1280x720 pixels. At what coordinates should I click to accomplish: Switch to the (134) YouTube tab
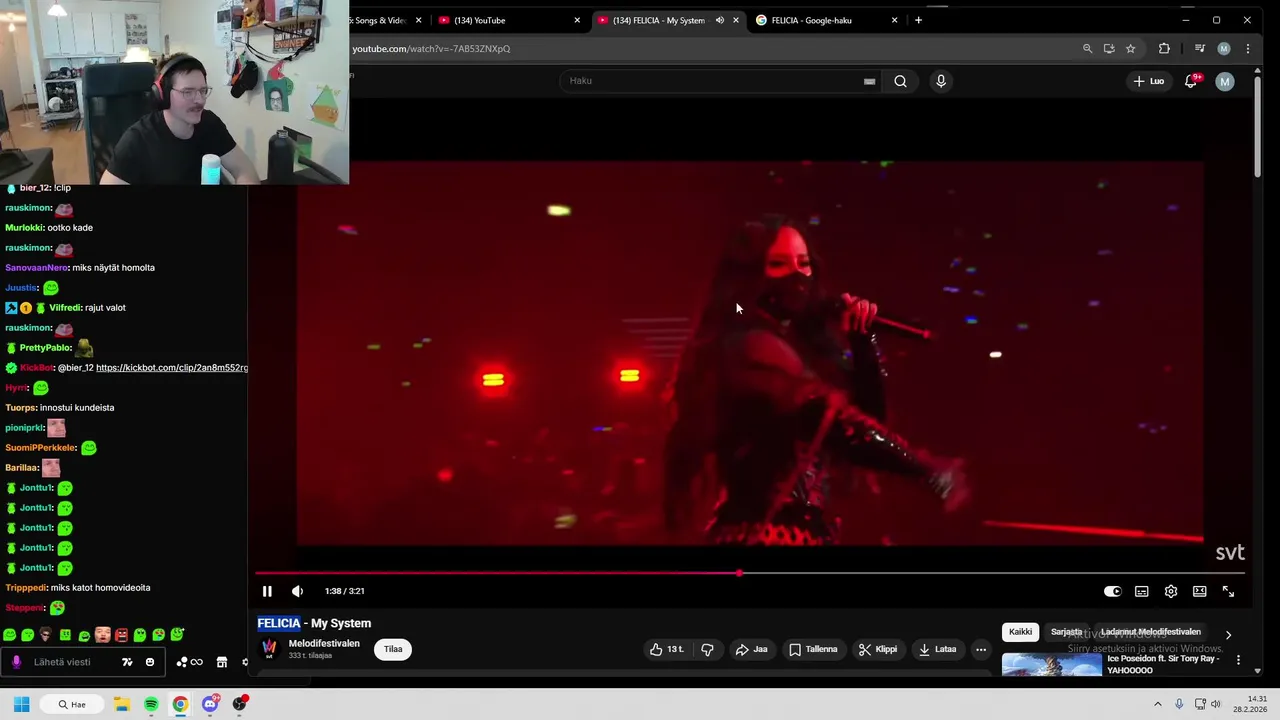(510, 20)
